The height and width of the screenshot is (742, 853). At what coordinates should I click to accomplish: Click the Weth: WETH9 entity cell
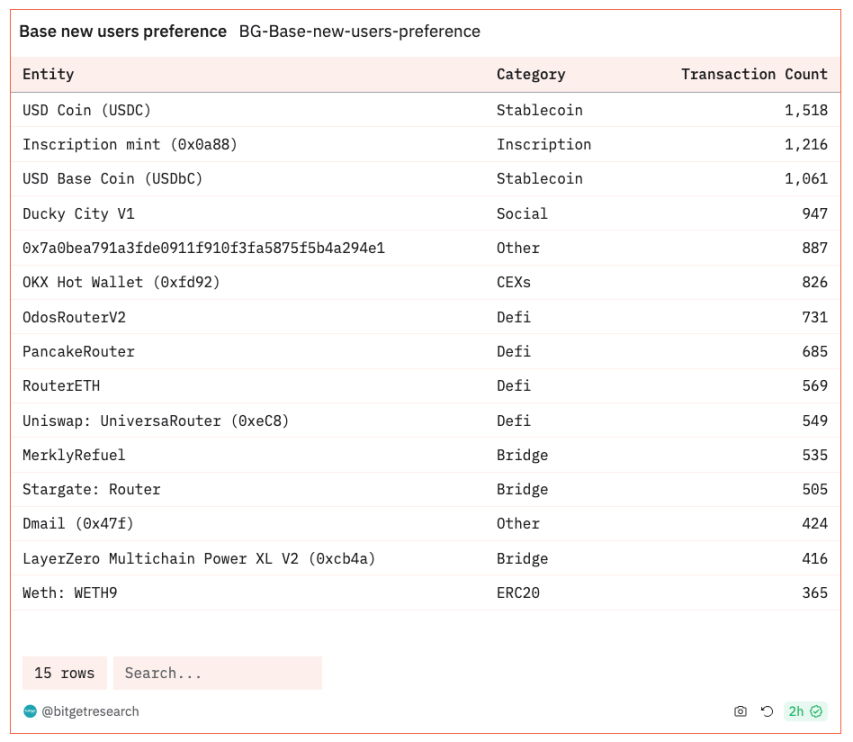70,592
